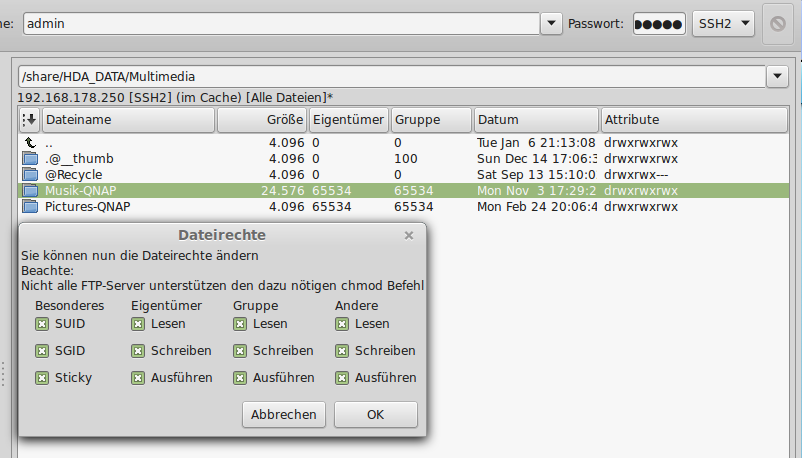Image resolution: width=802 pixels, height=458 pixels.
Task: Sort files by Größe column header
Action: (x=260, y=120)
